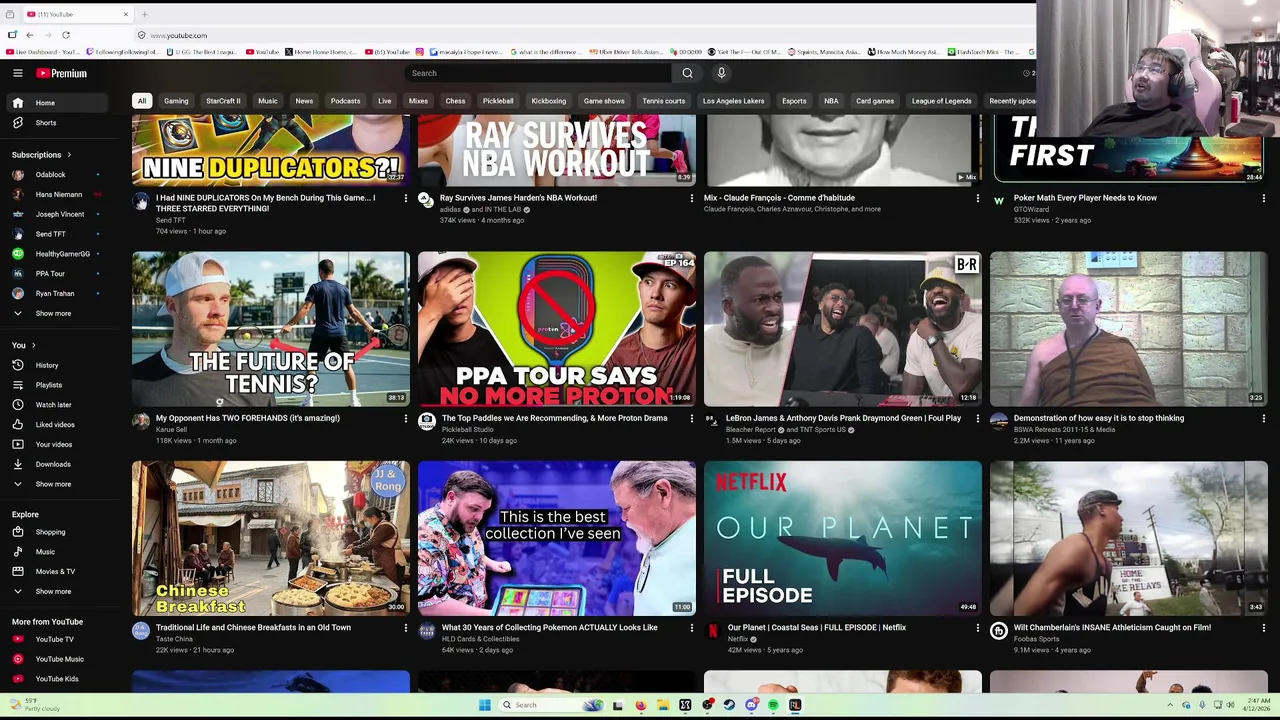Show hidden system tray icons chevron
Viewport: 1280px width, 720px height.
tap(1170, 705)
